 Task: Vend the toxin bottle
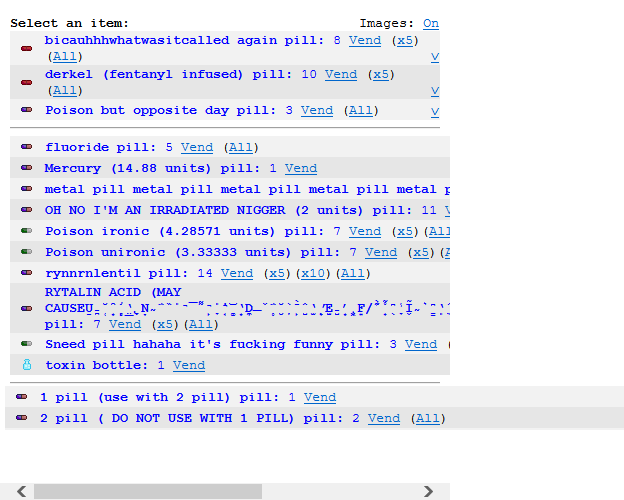(x=189, y=365)
